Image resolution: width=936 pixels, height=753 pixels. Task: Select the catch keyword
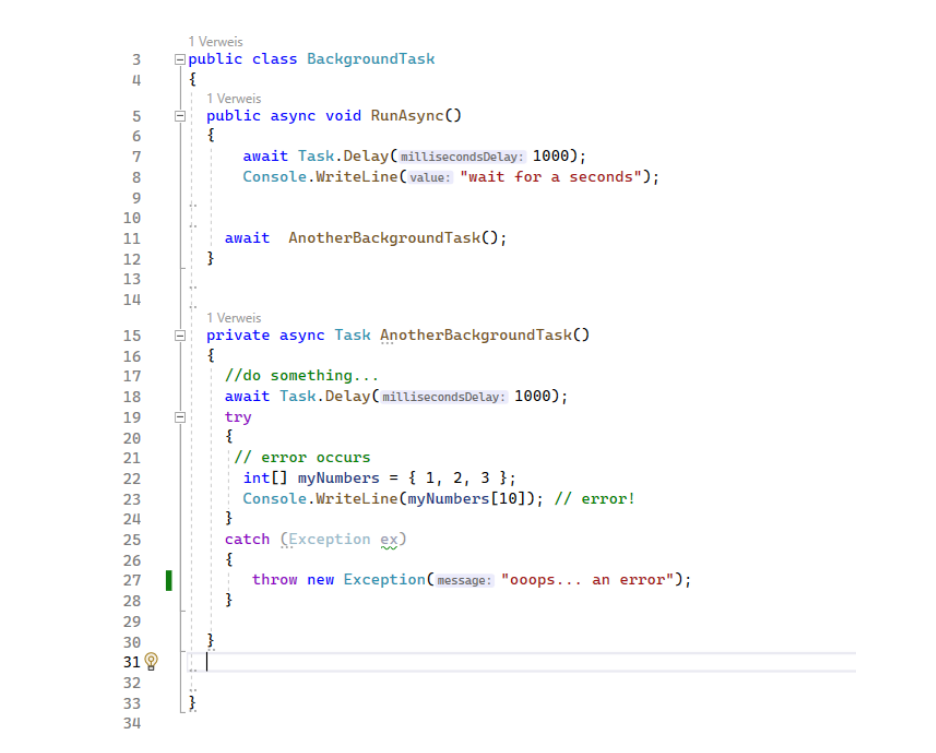pyautogui.click(x=247, y=539)
